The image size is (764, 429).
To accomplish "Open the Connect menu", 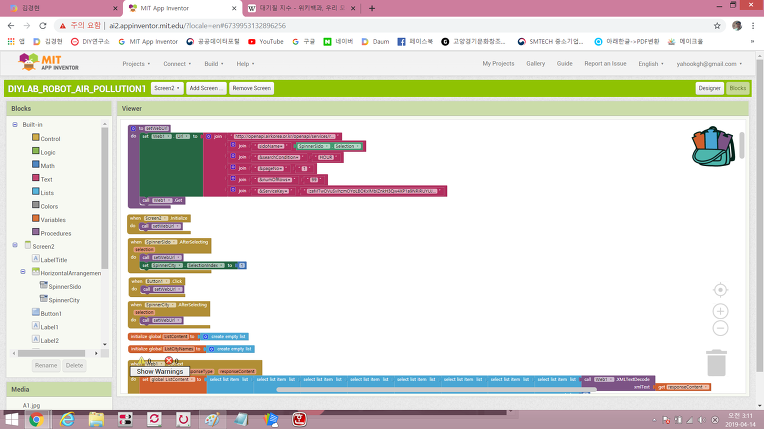I will (x=177, y=64).
